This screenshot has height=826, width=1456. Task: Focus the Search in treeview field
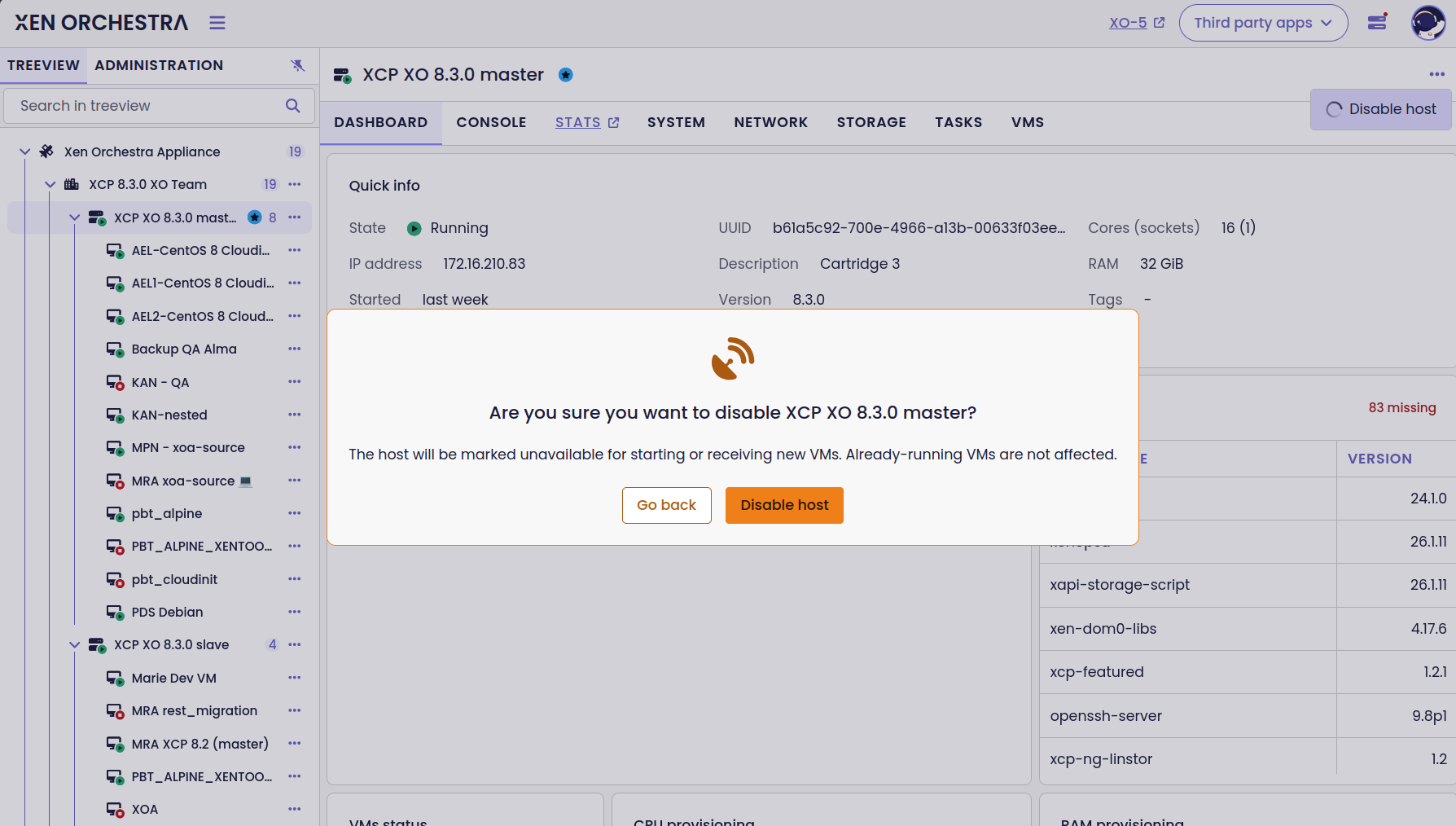[159, 106]
